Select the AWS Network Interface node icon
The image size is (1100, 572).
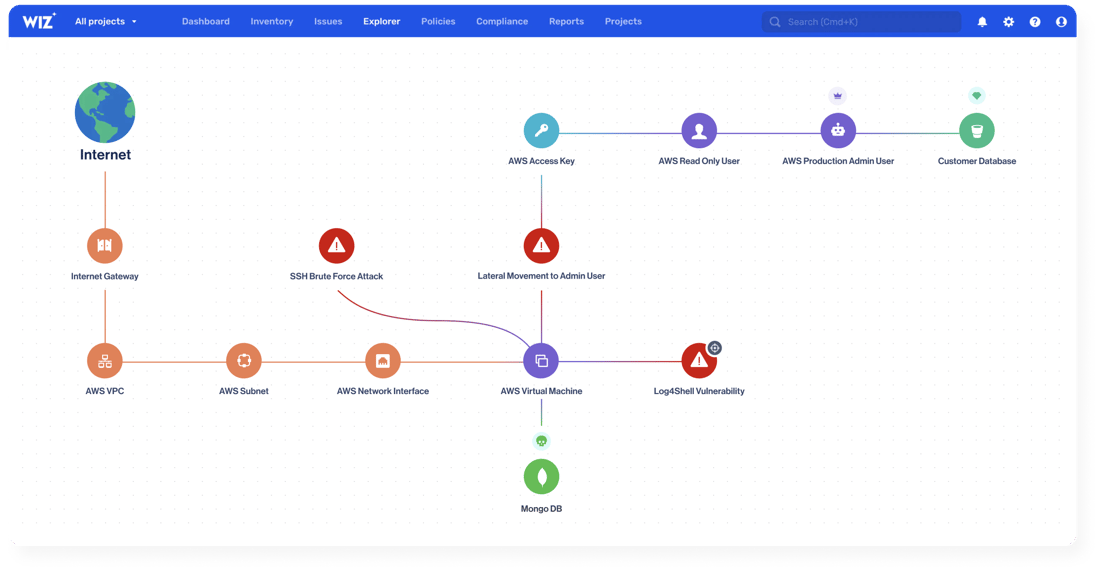coord(382,361)
